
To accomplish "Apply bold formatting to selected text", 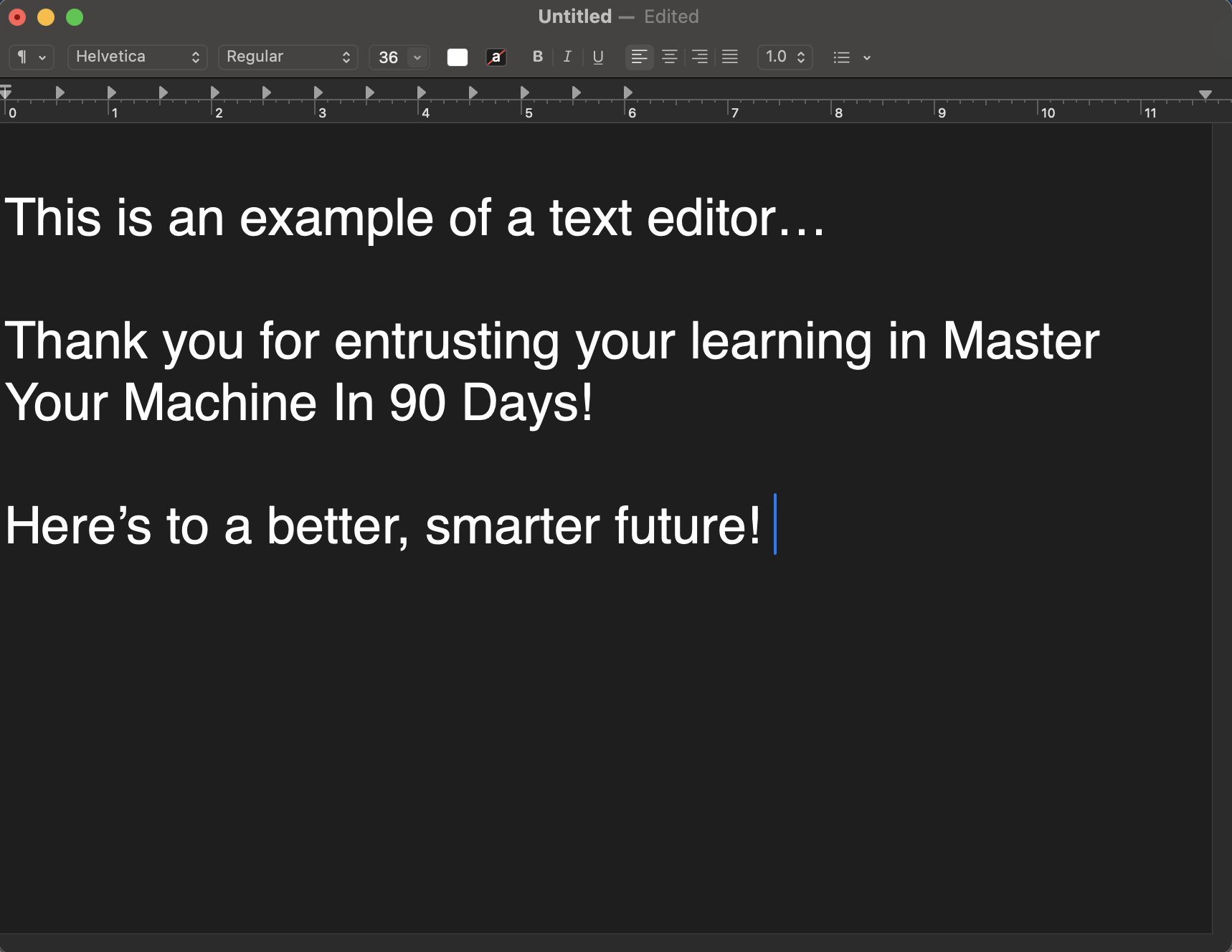I will click(537, 57).
